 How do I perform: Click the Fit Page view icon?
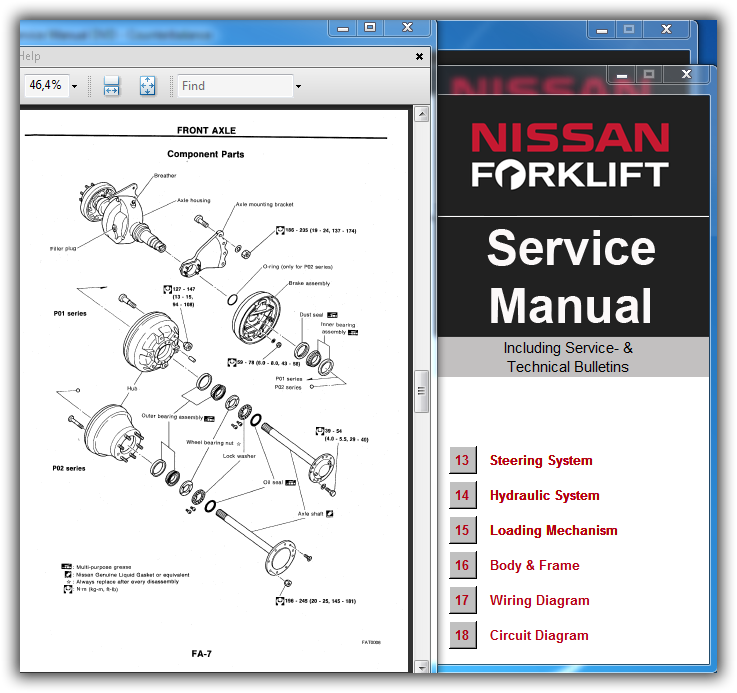coord(148,86)
